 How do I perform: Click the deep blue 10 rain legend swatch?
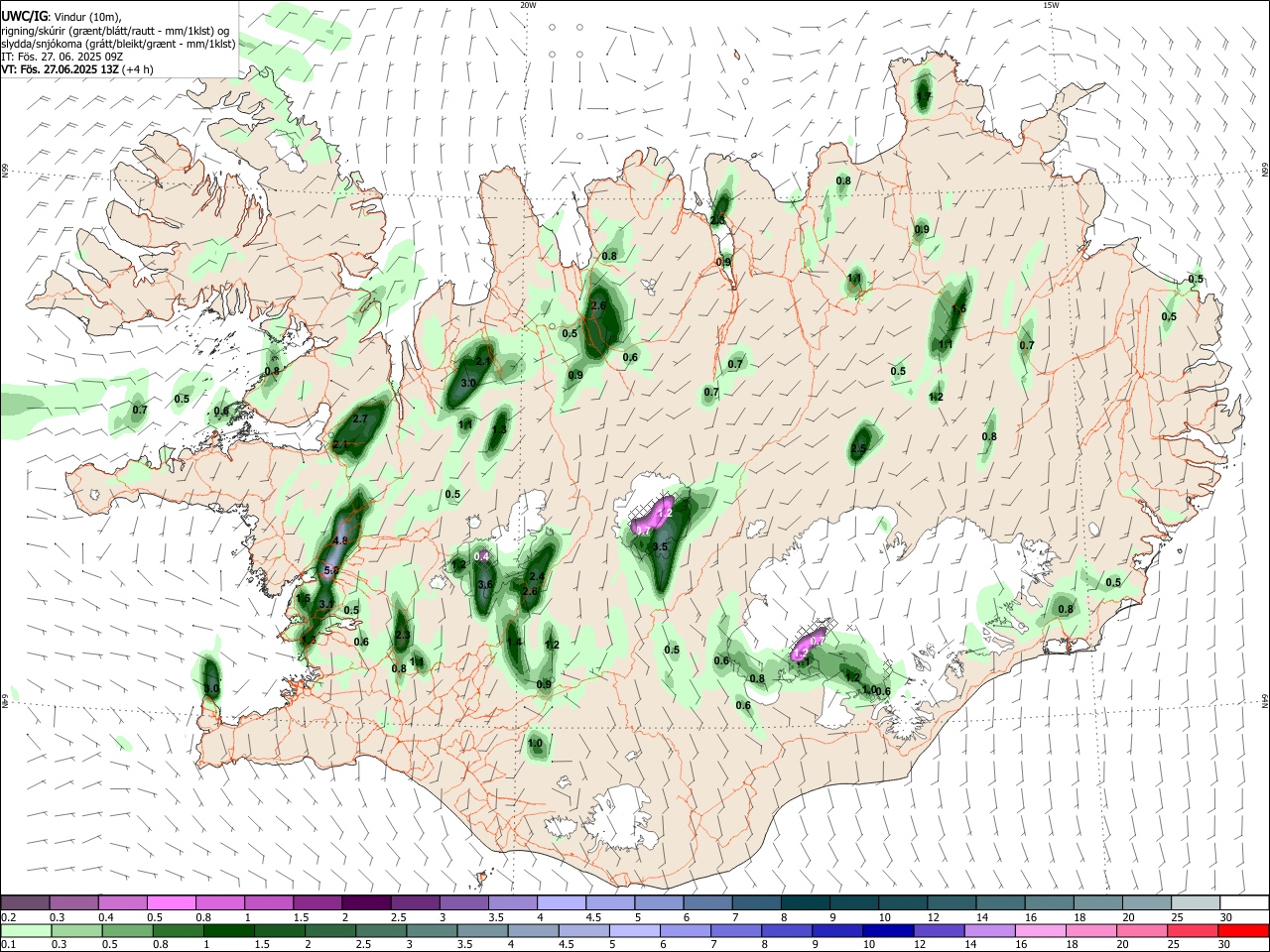(887, 930)
